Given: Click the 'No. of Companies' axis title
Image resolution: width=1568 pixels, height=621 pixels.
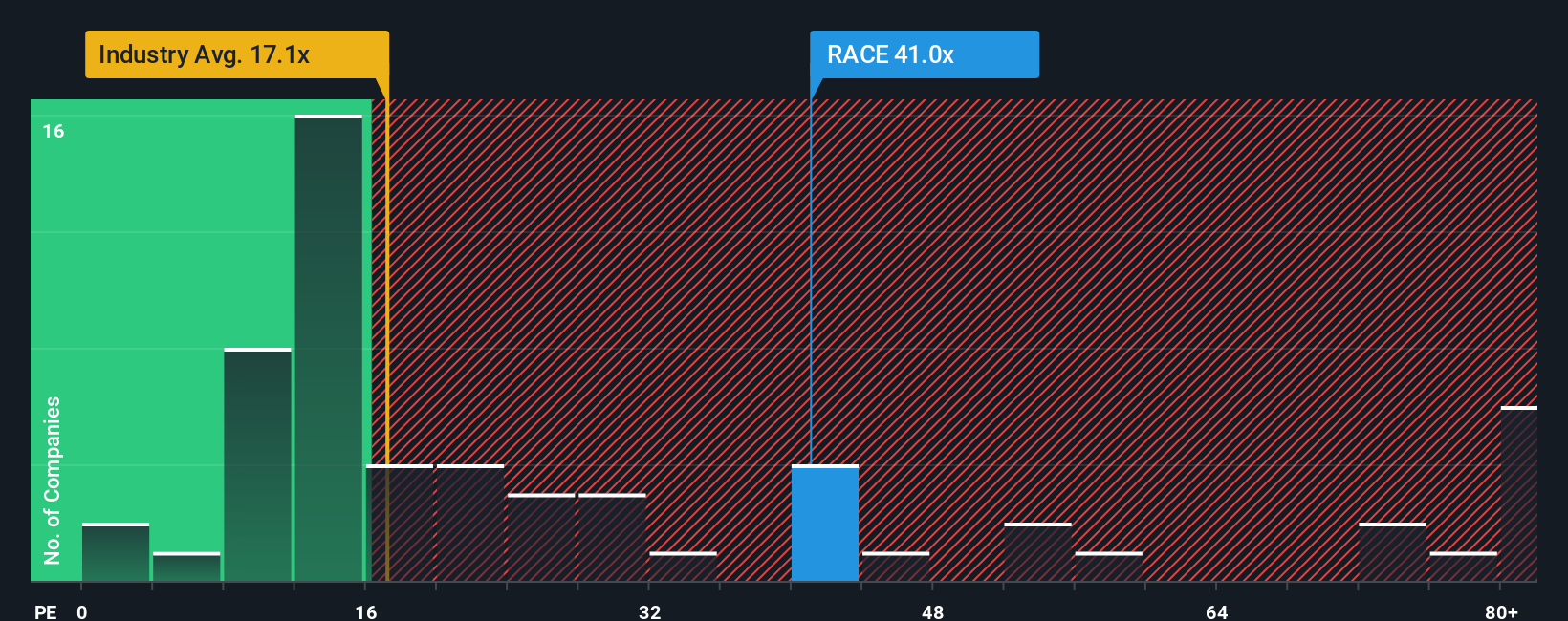Looking at the screenshot, I should pyautogui.click(x=53, y=480).
